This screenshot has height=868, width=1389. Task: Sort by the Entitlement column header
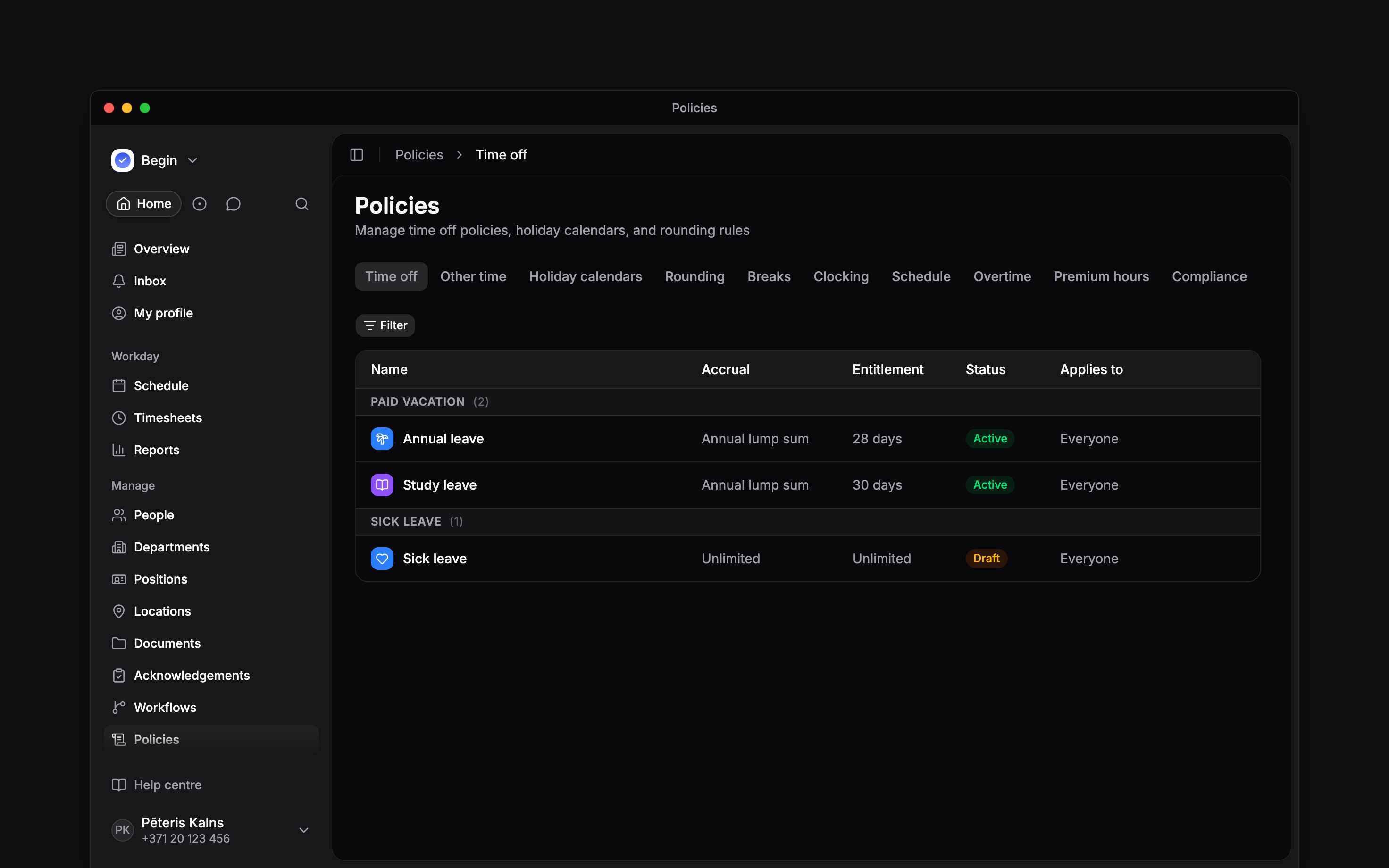click(887, 370)
